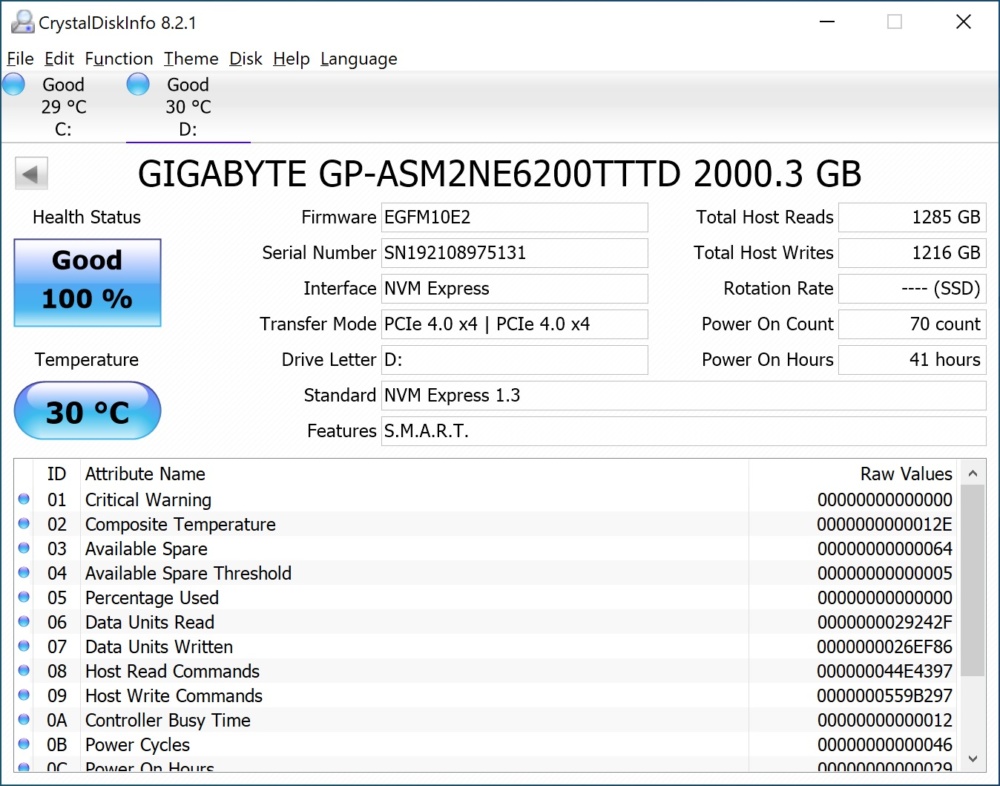Switch to the C: drive tab
This screenshot has width=1000, height=786.
(63, 107)
